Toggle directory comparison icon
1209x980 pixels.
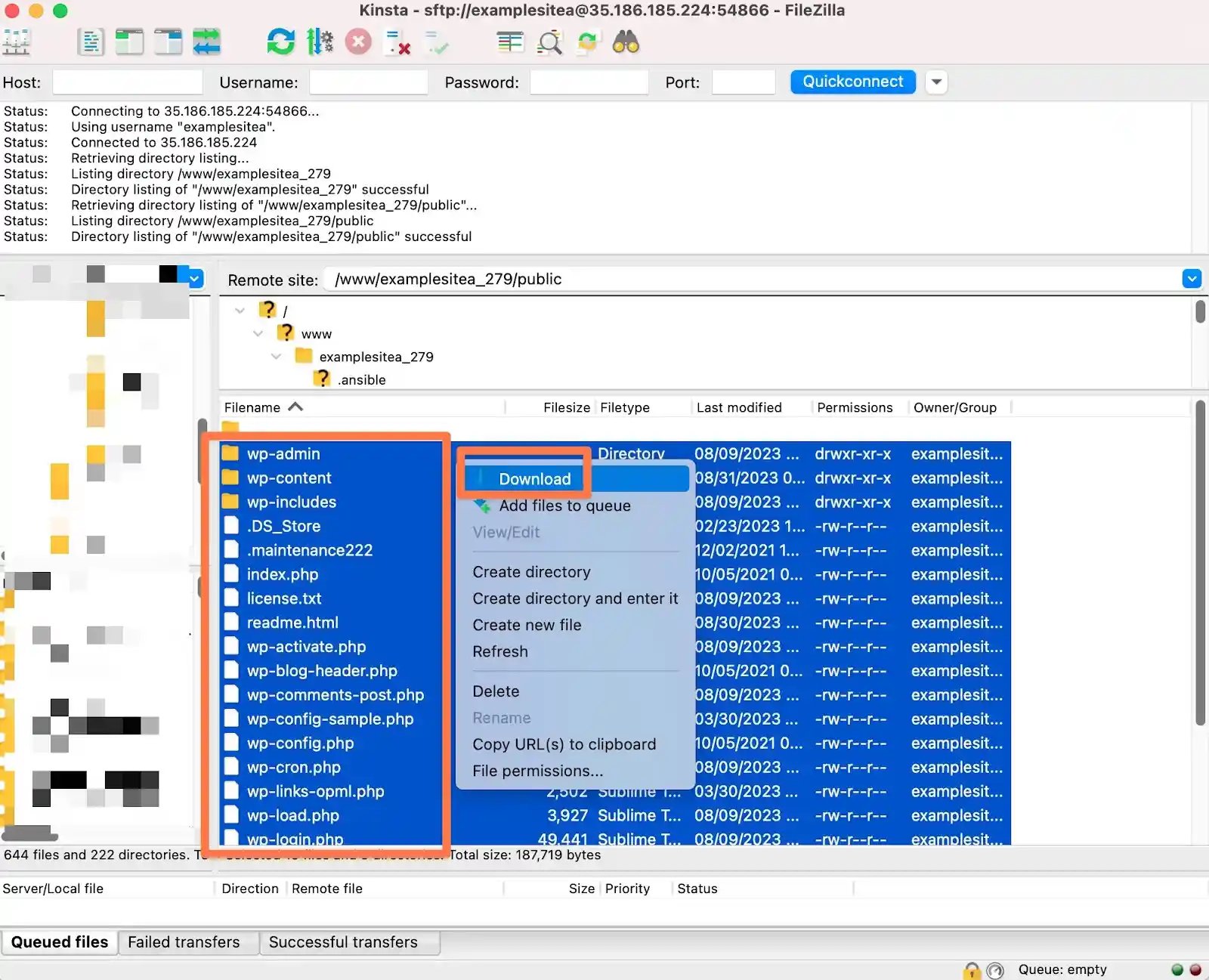(549, 42)
